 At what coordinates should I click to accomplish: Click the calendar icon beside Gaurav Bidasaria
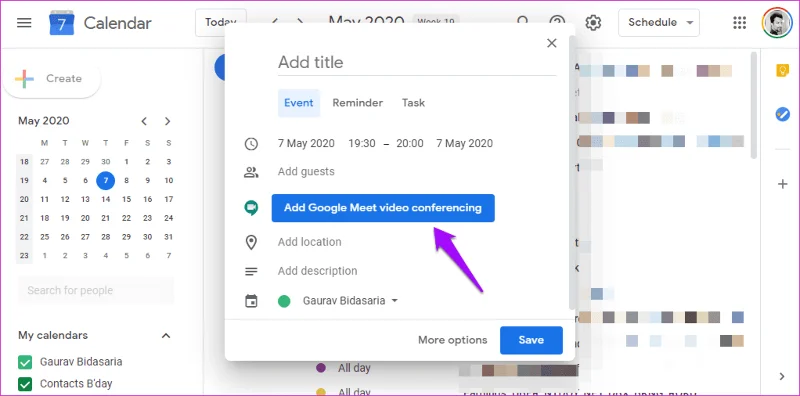click(x=251, y=301)
